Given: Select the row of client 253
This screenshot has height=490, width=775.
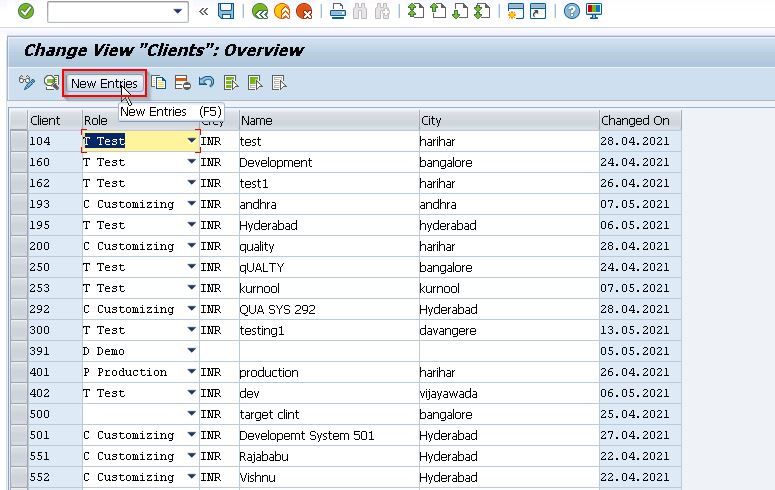Looking at the screenshot, I should 18,288.
